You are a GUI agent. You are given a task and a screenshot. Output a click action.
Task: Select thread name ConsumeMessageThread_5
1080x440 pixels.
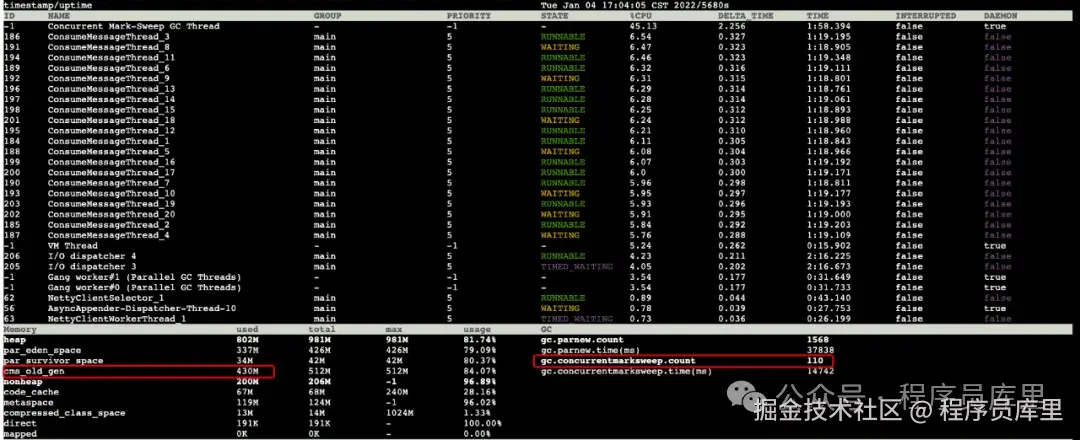pos(108,151)
